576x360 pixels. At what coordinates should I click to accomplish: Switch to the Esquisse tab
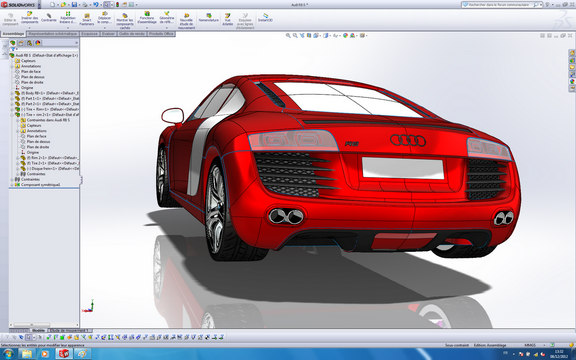click(89, 34)
